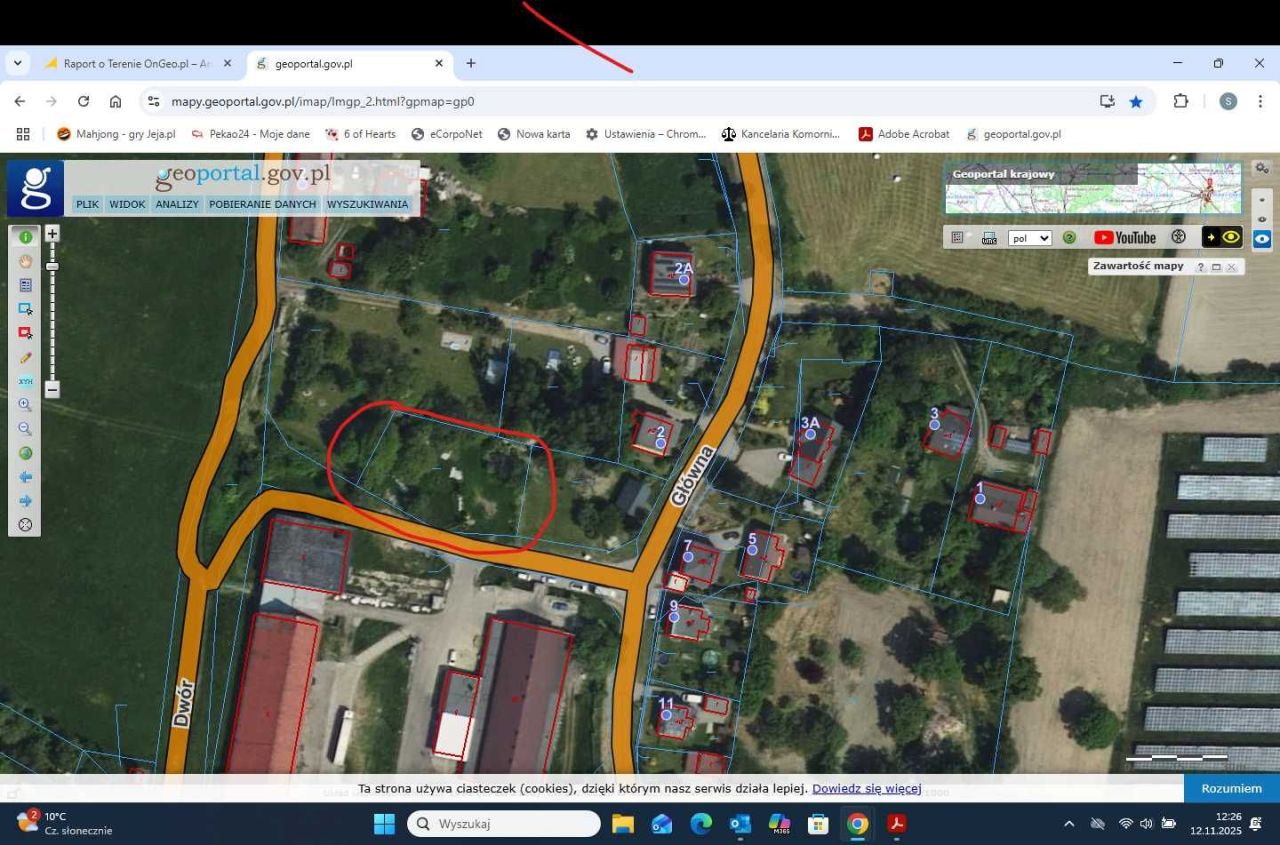Viewport: 1280px width, 845px height.
Task: Open the eCorpoNet bookmark
Action: 447,134
